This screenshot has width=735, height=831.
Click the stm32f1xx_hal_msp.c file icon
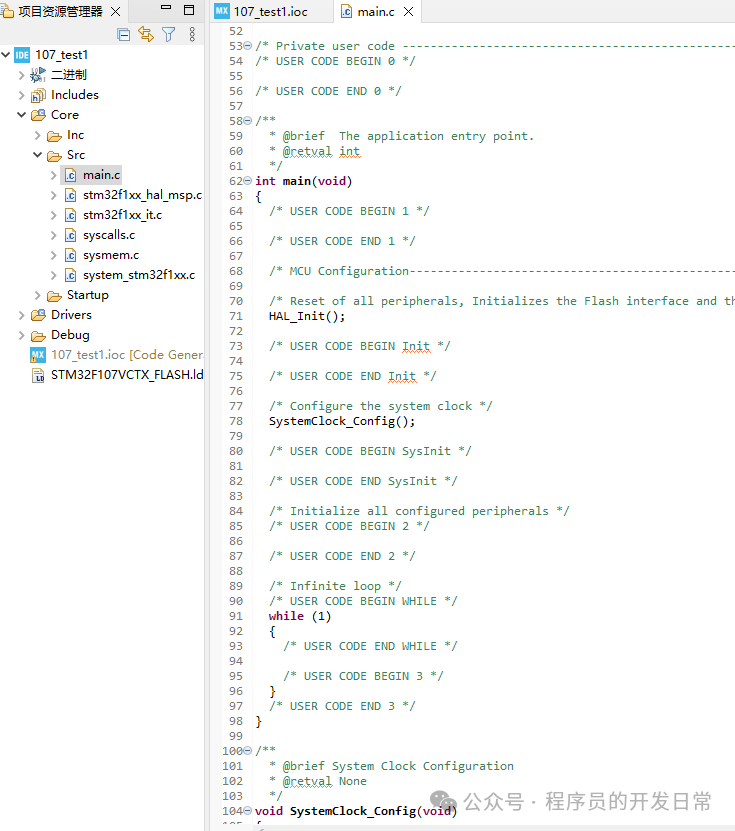(x=70, y=195)
